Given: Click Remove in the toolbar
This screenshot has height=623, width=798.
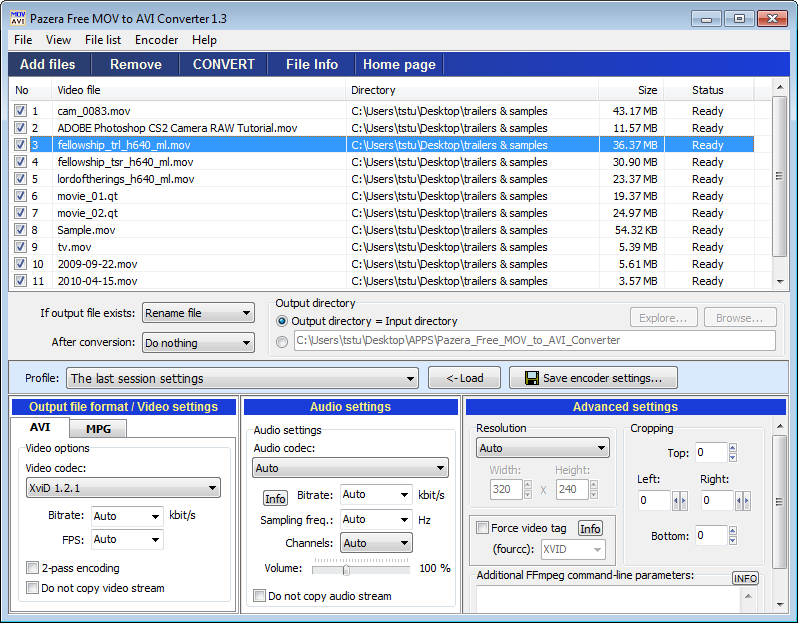Looking at the screenshot, I should coord(136,64).
